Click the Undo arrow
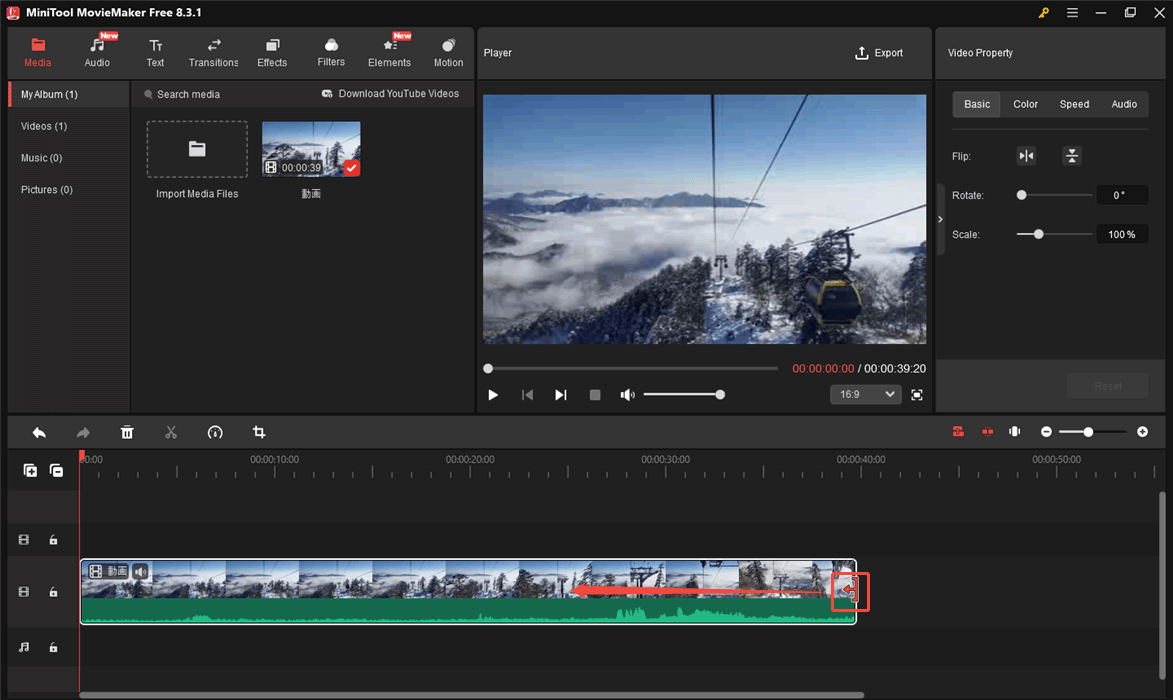 (x=39, y=432)
